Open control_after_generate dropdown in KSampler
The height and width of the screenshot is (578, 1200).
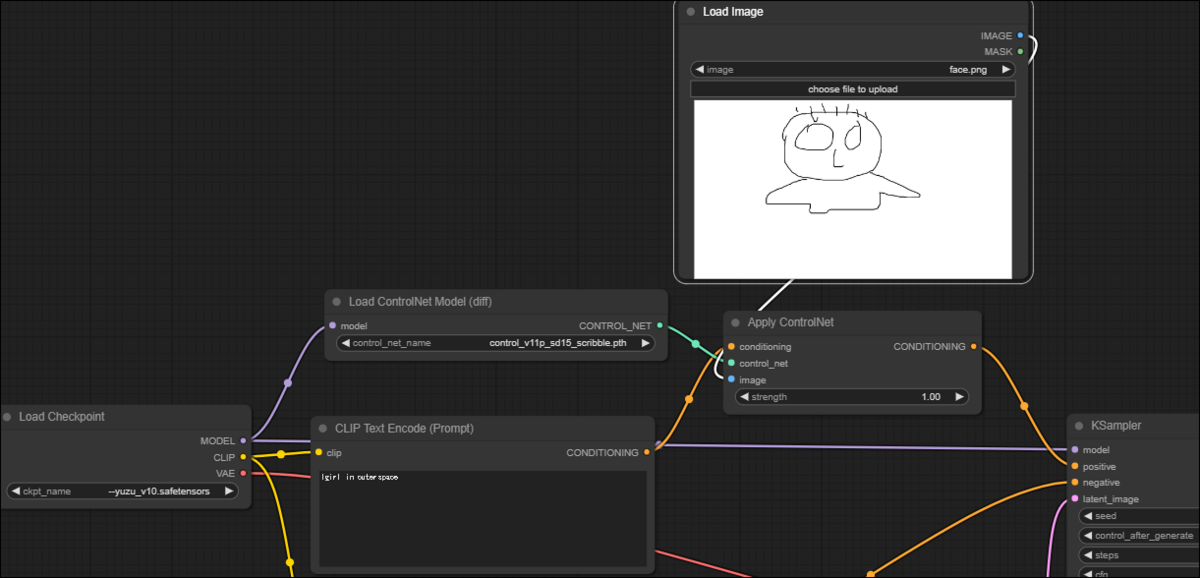click(x=1139, y=535)
